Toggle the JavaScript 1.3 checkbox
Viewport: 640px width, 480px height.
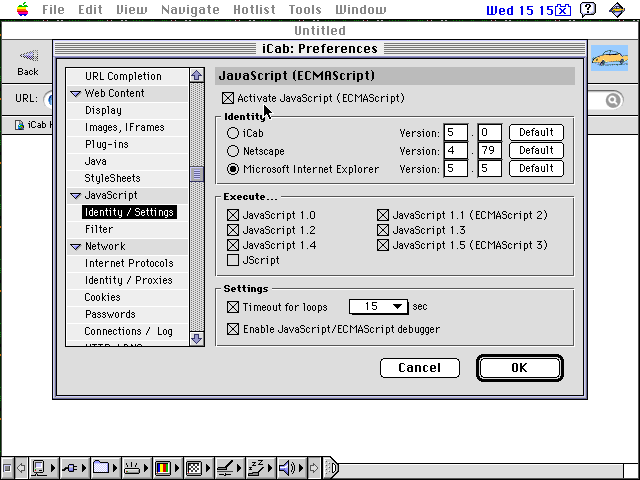pos(383,230)
